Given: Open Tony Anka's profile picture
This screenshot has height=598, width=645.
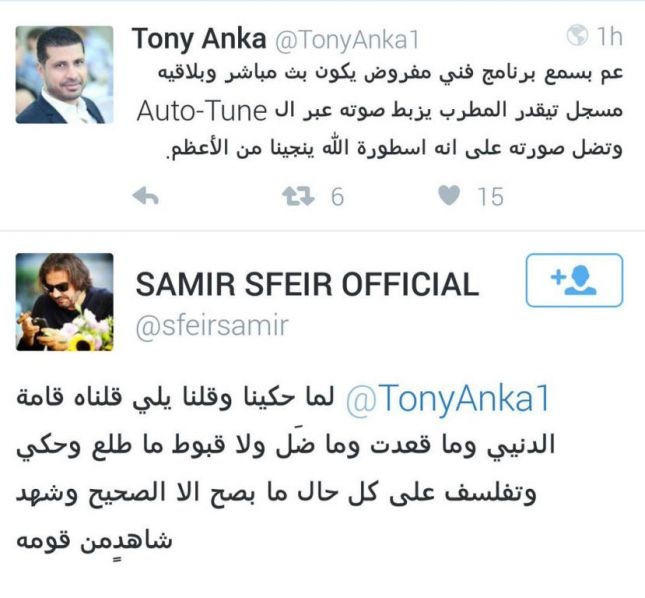Looking at the screenshot, I should pyautogui.click(x=65, y=75).
